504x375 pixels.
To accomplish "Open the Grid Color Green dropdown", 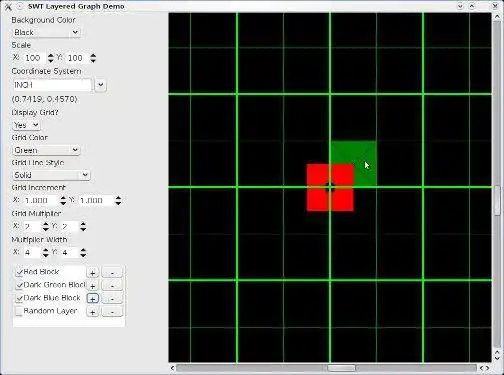I will (x=46, y=150).
